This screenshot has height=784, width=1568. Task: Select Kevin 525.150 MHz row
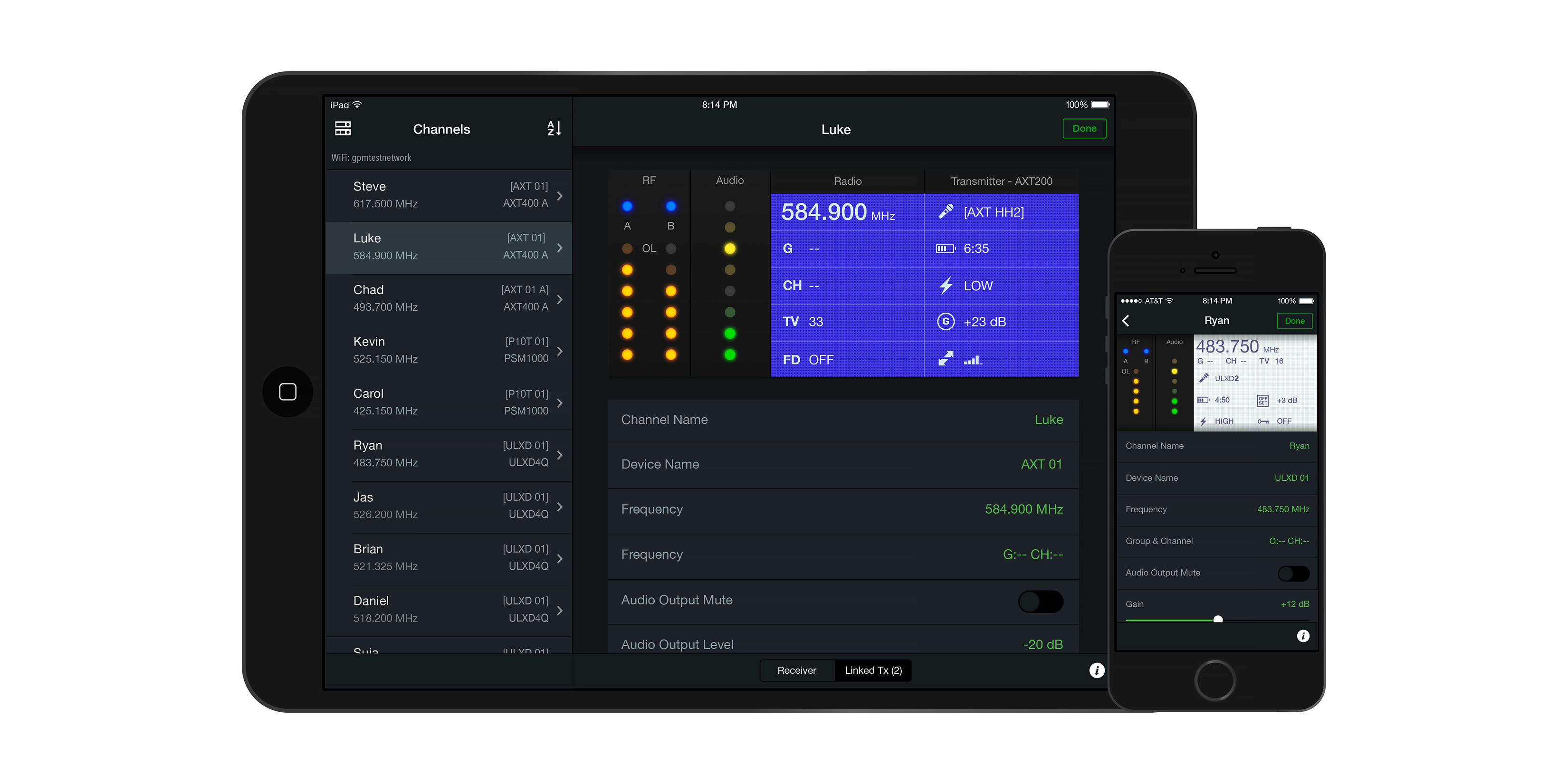449,351
